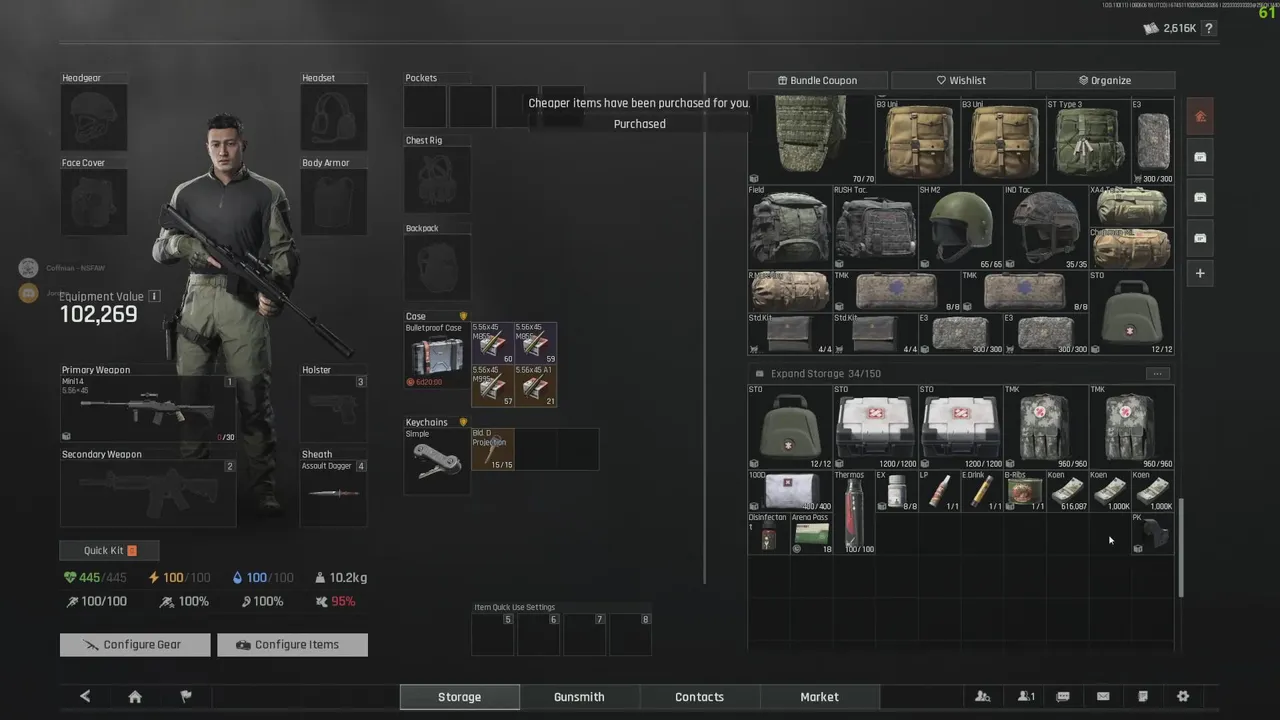Open the notes document icon
The height and width of the screenshot is (720, 1280).
(x=1143, y=697)
